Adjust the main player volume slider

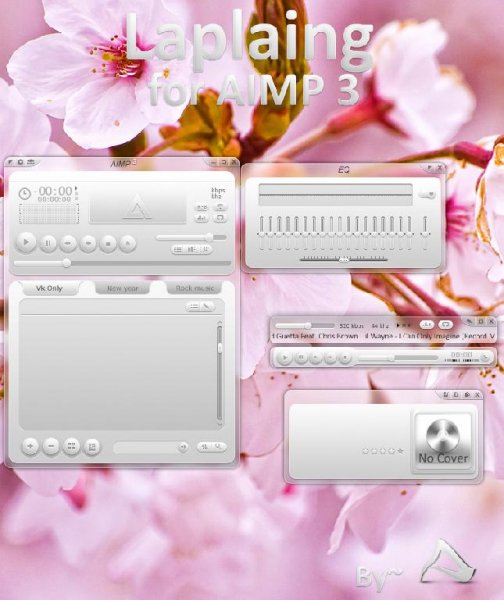point(191,238)
